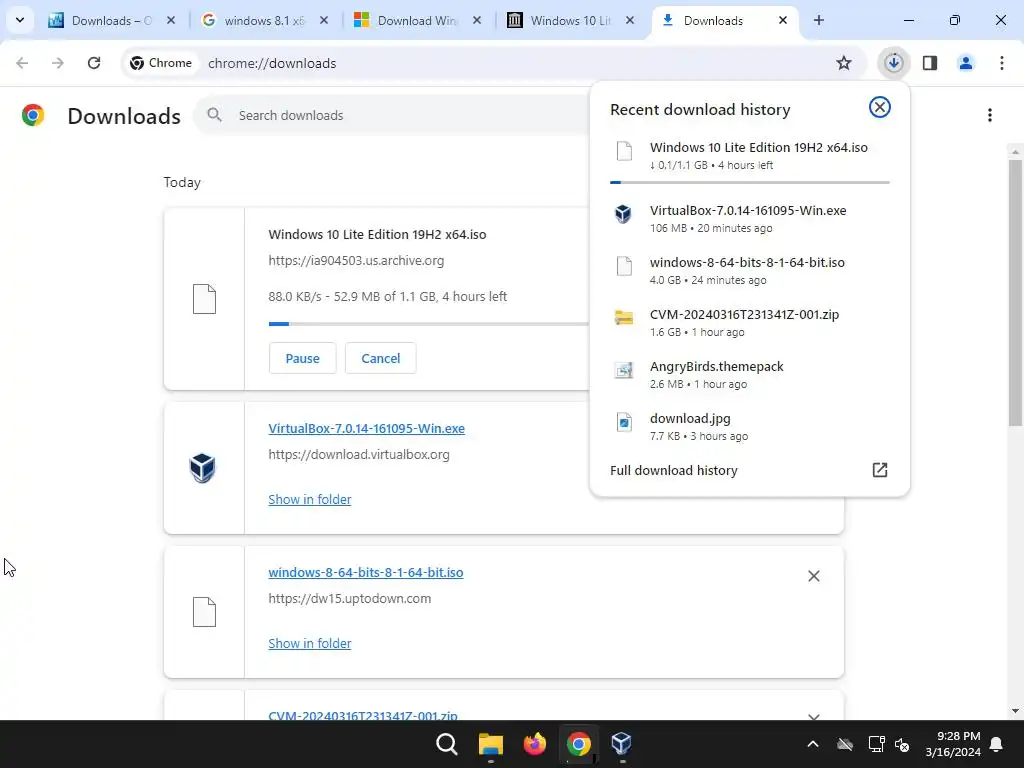The width and height of the screenshot is (1024, 768).
Task: Click the themepack file icon in popup
Action: (624, 370)
